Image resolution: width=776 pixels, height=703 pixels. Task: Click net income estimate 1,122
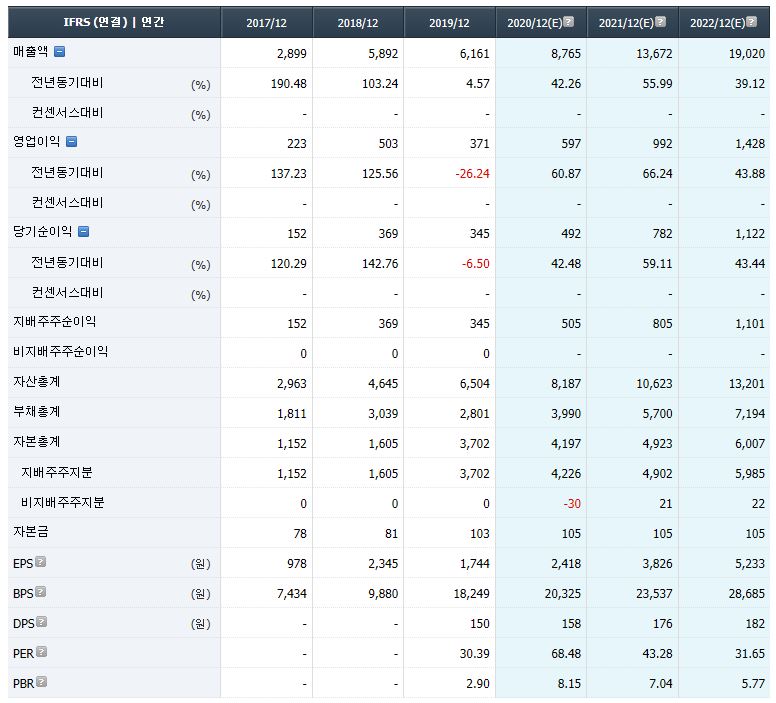749,234
